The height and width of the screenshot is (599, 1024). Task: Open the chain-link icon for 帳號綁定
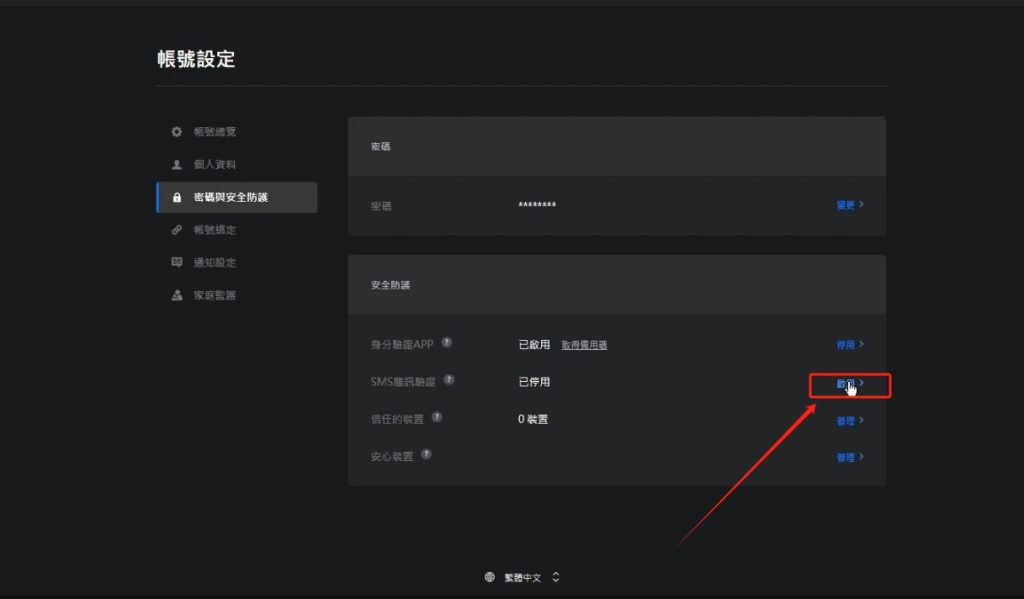pyautogui.click(x=176, y=230)
